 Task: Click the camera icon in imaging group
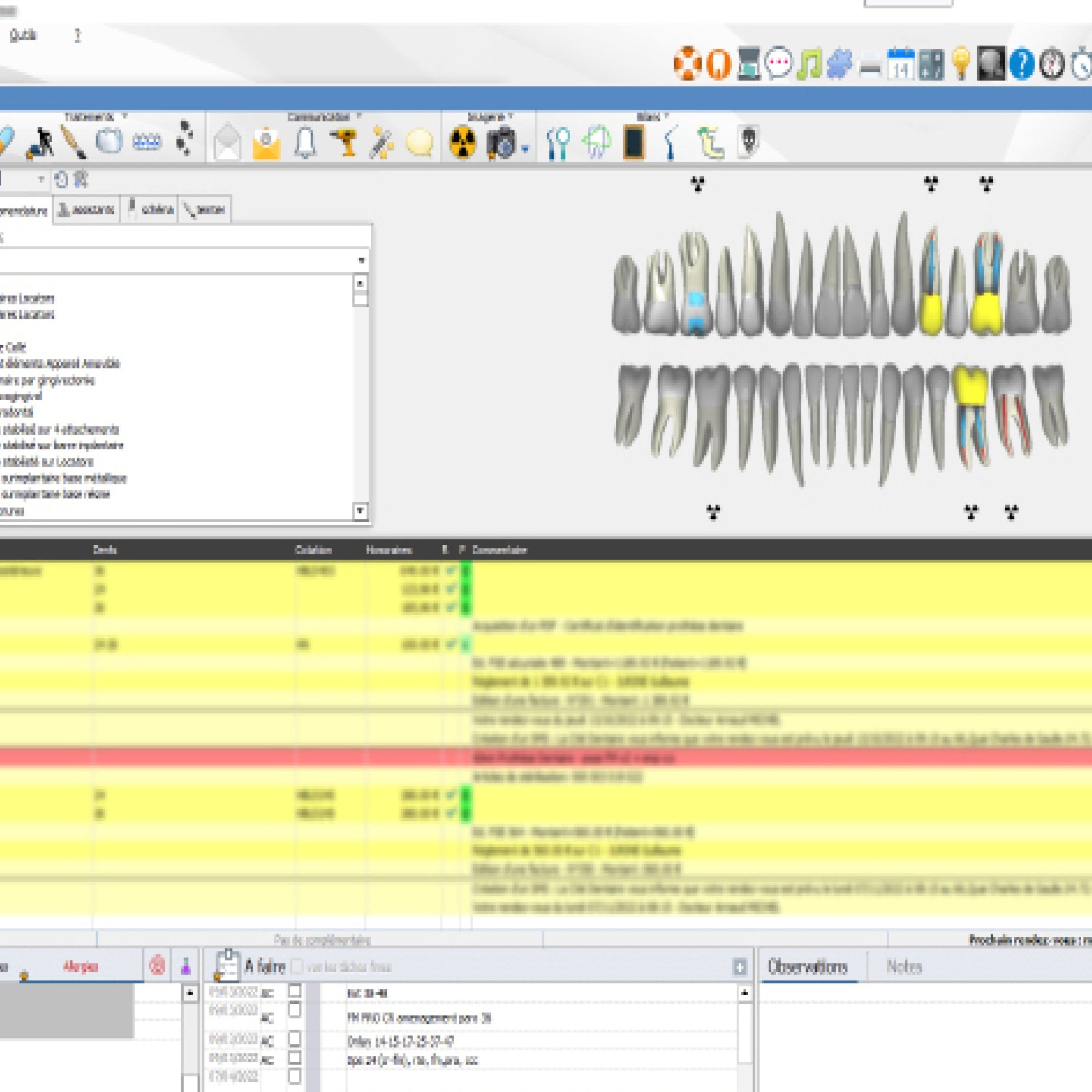501,142
